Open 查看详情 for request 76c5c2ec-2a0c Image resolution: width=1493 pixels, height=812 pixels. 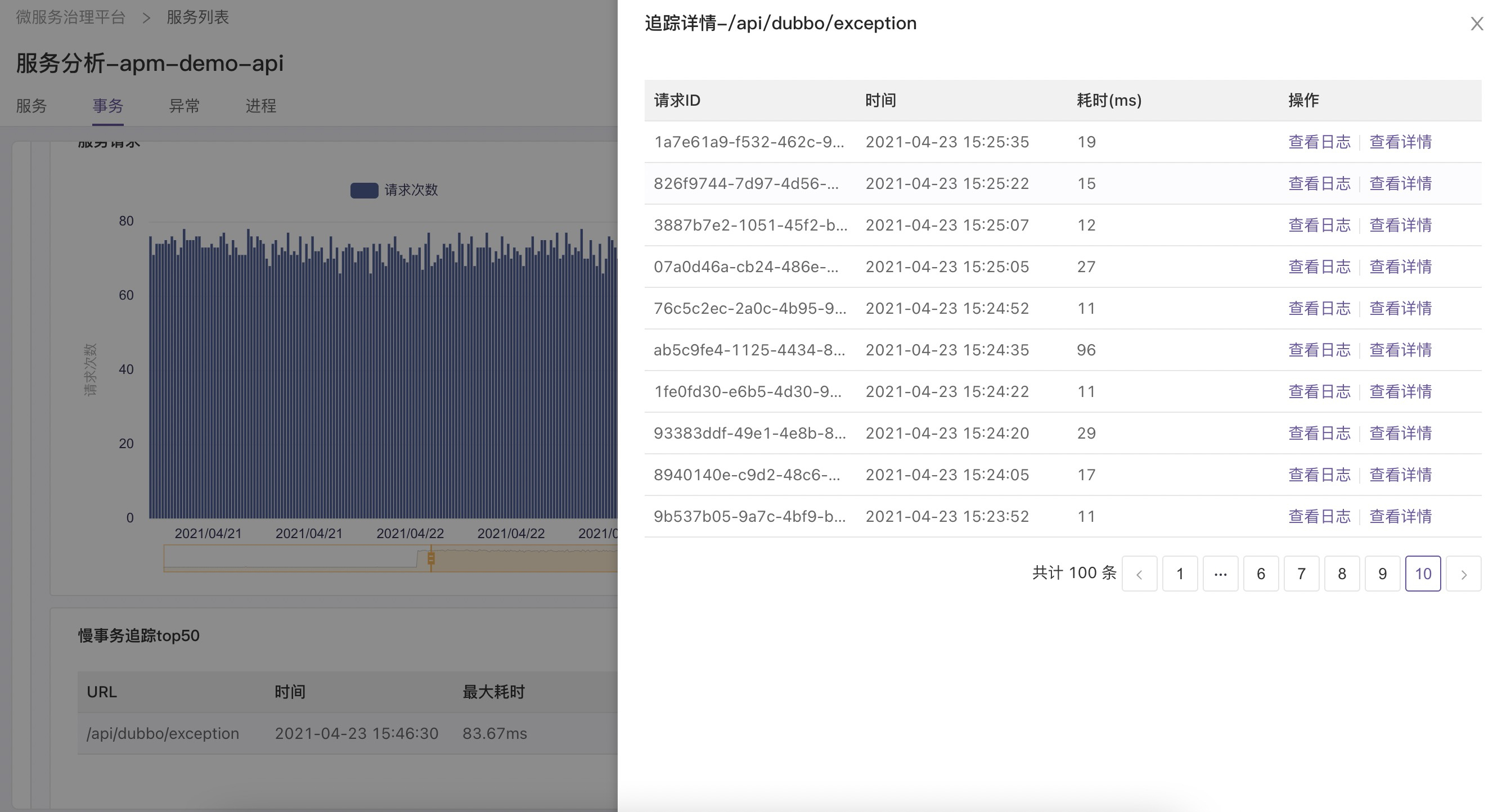click(x=1401, y=308)
